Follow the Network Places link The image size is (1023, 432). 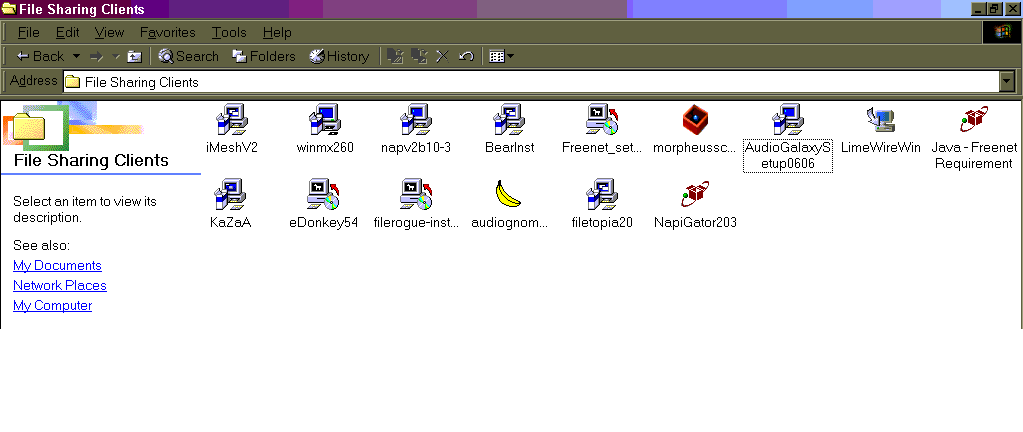pyautogui.click(x=60, y=285)
